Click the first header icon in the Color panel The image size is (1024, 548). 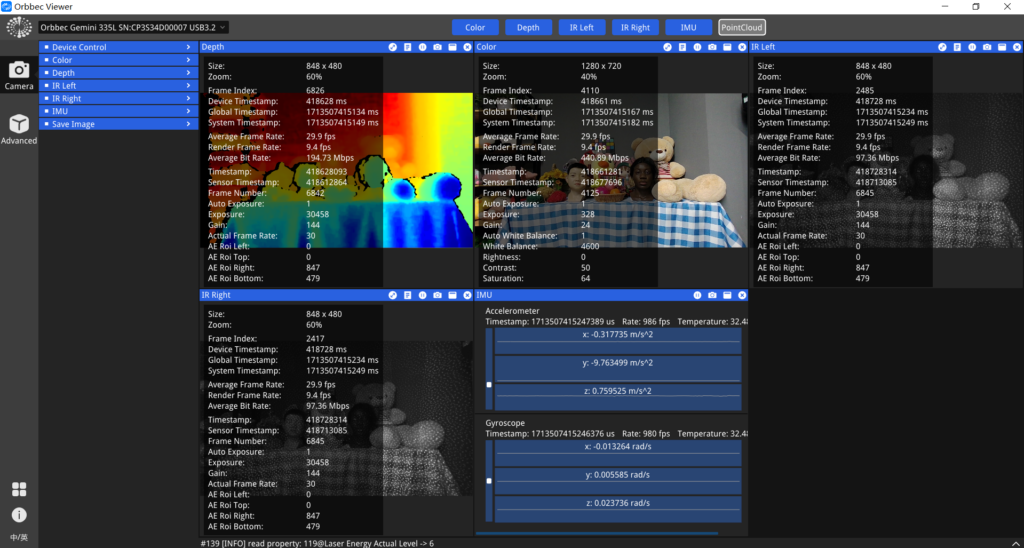668,47
